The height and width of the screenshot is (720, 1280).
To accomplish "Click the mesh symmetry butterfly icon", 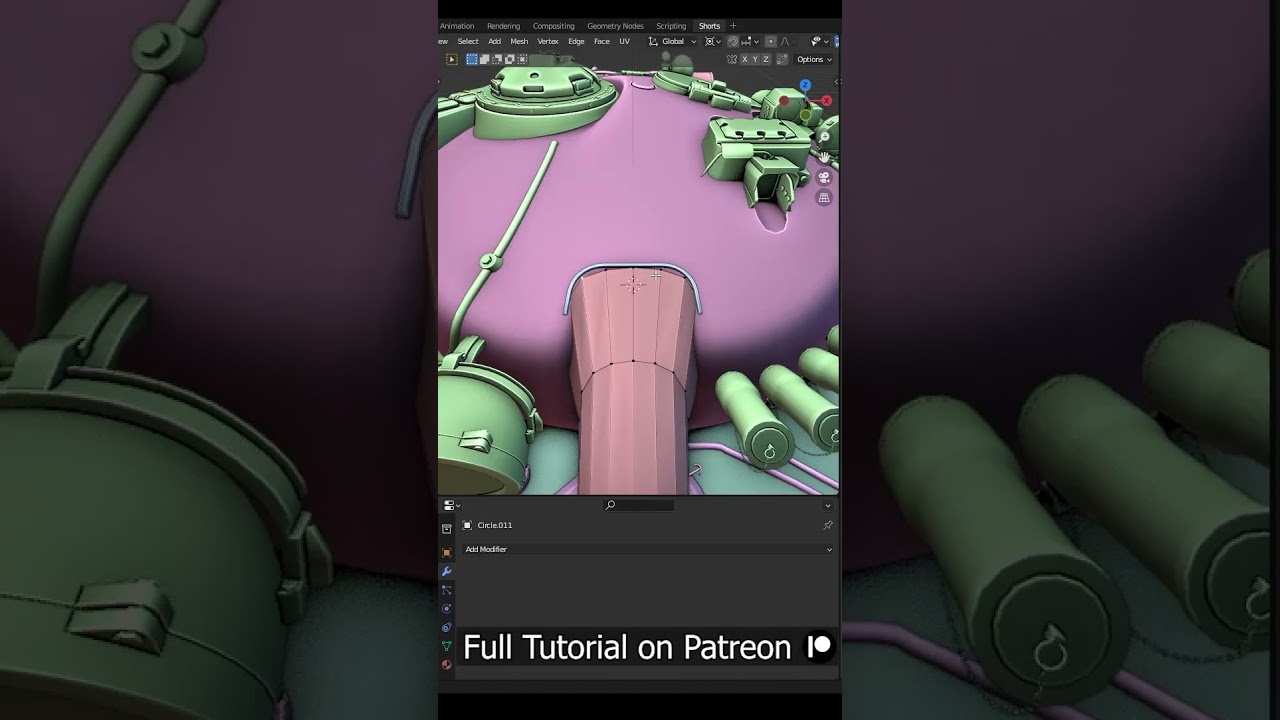I will 731,59.
